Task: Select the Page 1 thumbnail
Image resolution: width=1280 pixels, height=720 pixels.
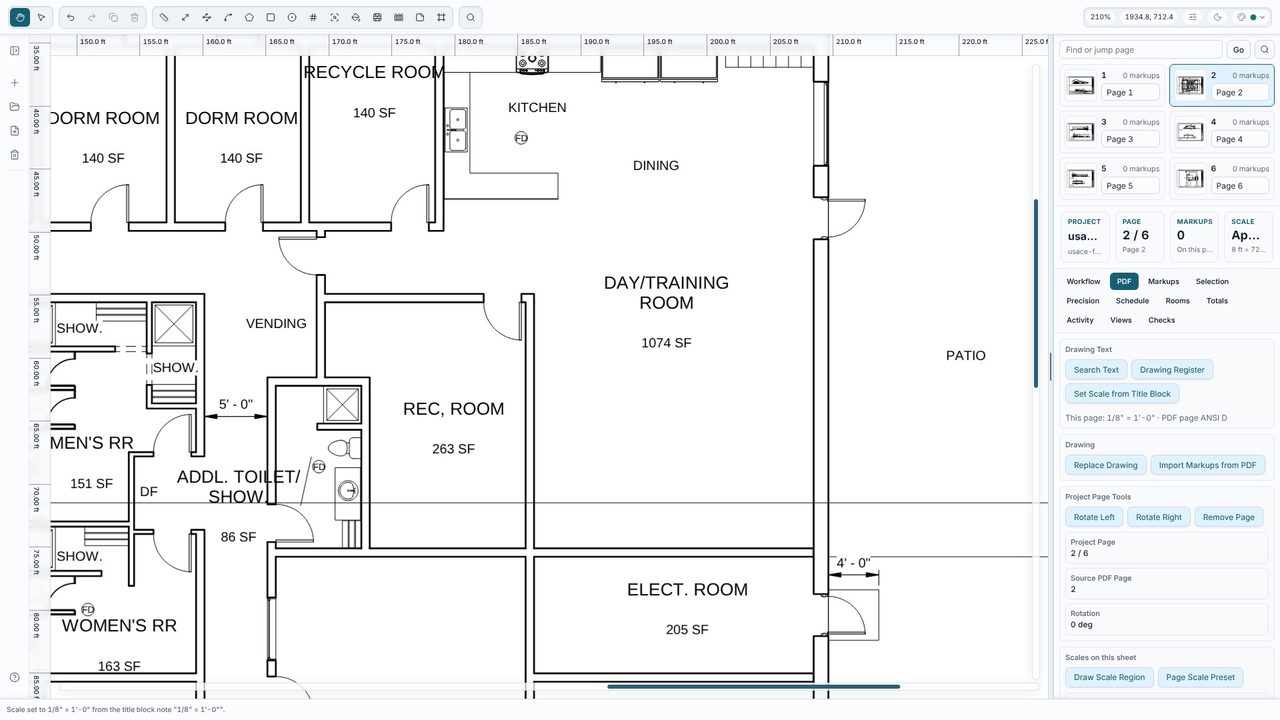Action: pyautogui.click(x=1080, y=86)
